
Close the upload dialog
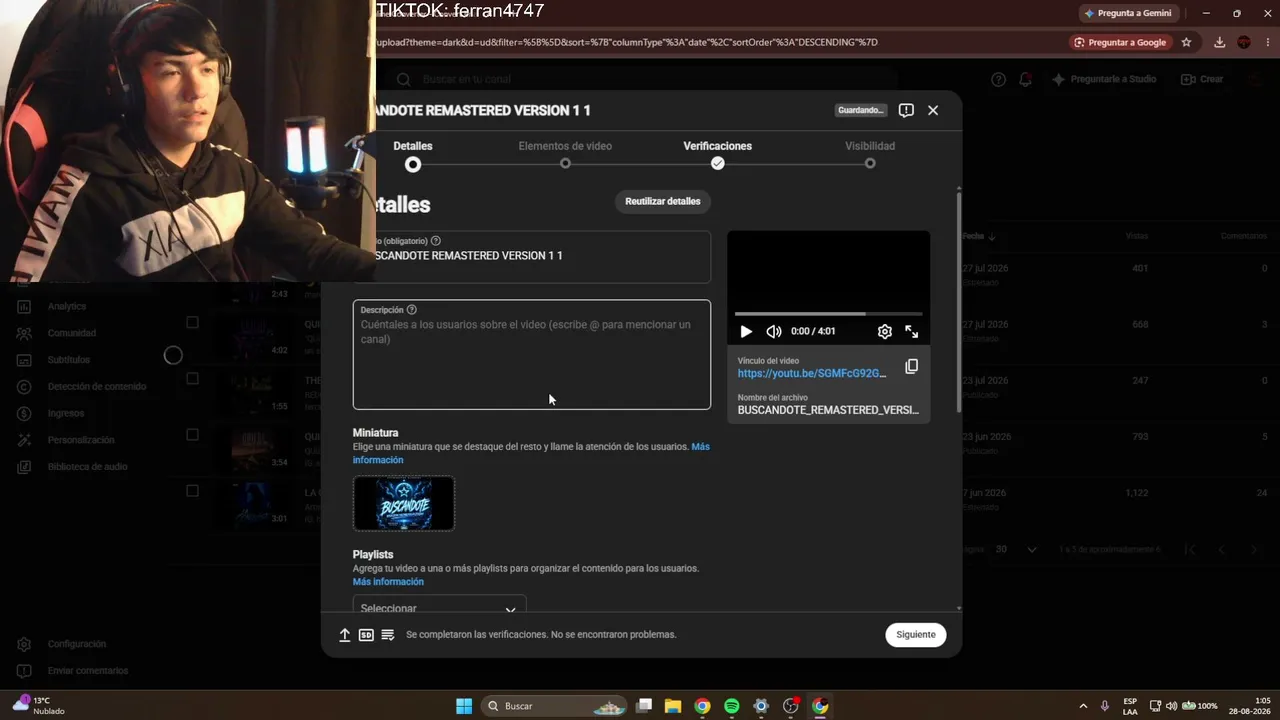[933, 110]
